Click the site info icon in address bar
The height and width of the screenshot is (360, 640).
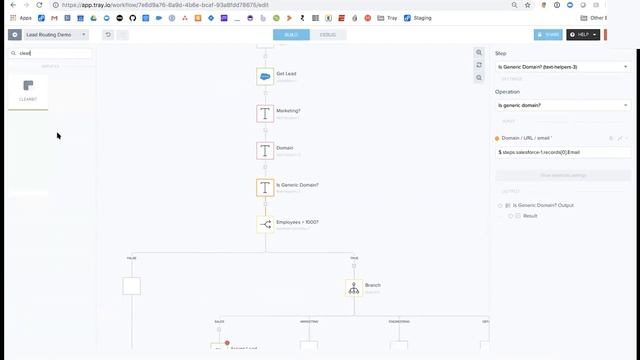[x=56, y=5]
